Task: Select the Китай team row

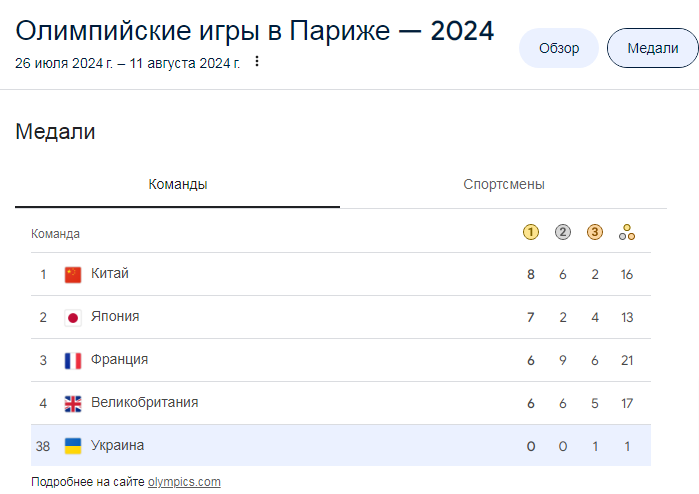Action: 341,274
